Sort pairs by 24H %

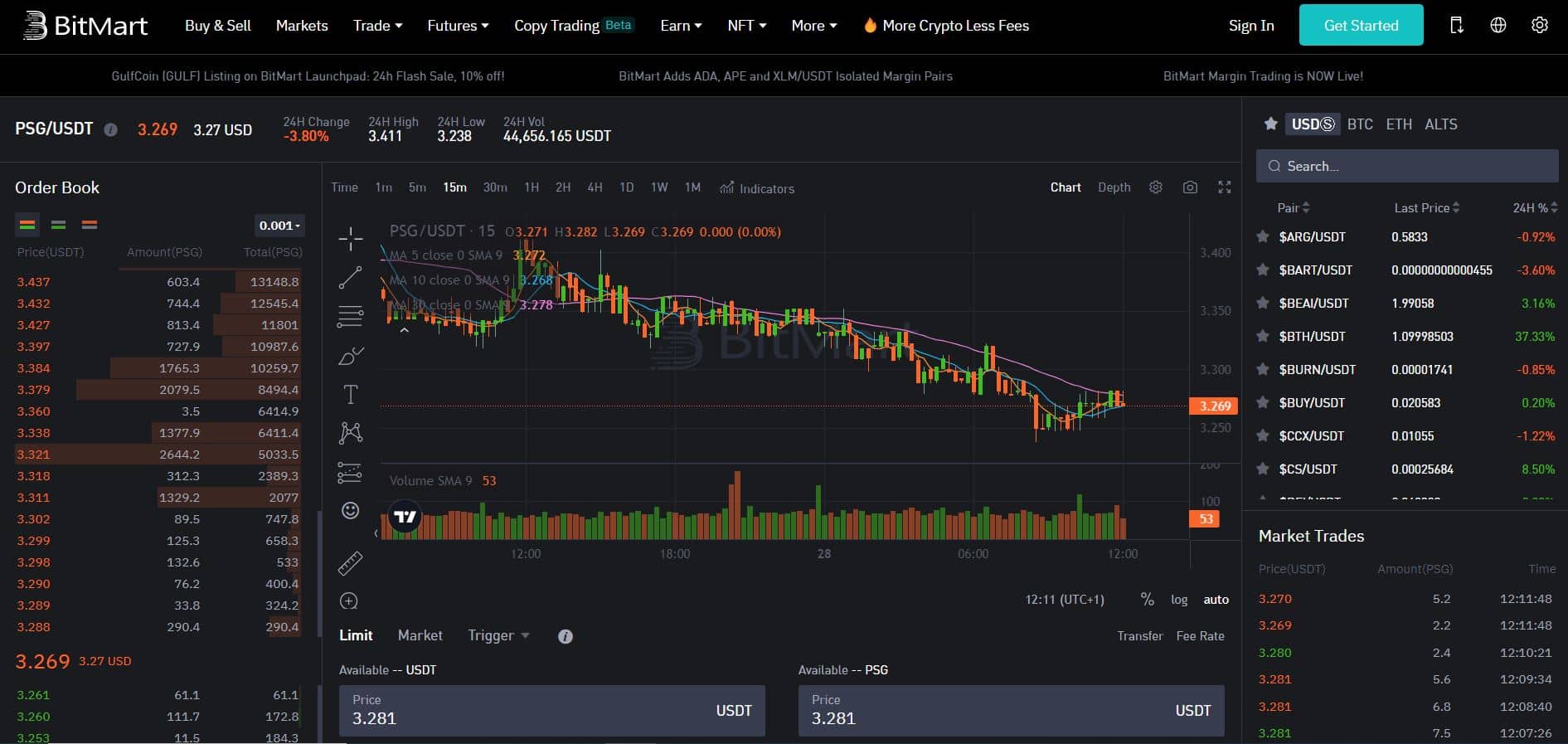pyautogui.click(x=1535, y=207)
